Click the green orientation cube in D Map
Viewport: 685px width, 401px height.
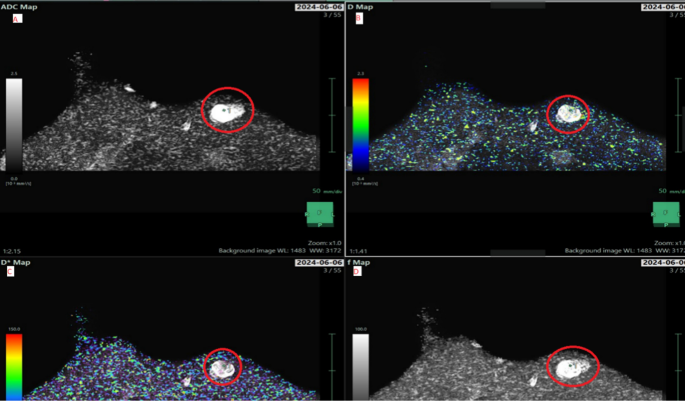click(x=666, y=215)
